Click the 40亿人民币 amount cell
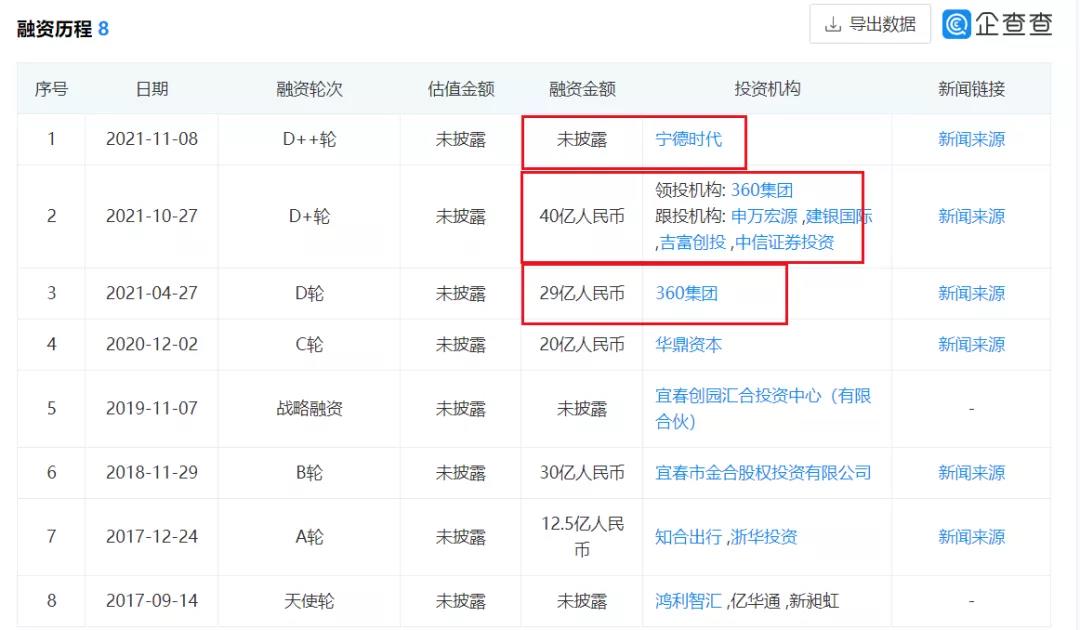This screenshot has width=1080, height=630. (x=582, y=216)
